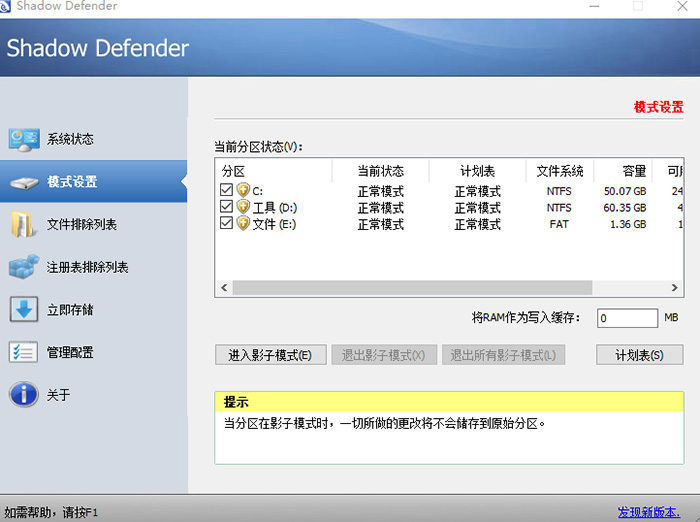Click 退出影子模式(X) button
The image size is (700, 522).
(384, 355)
